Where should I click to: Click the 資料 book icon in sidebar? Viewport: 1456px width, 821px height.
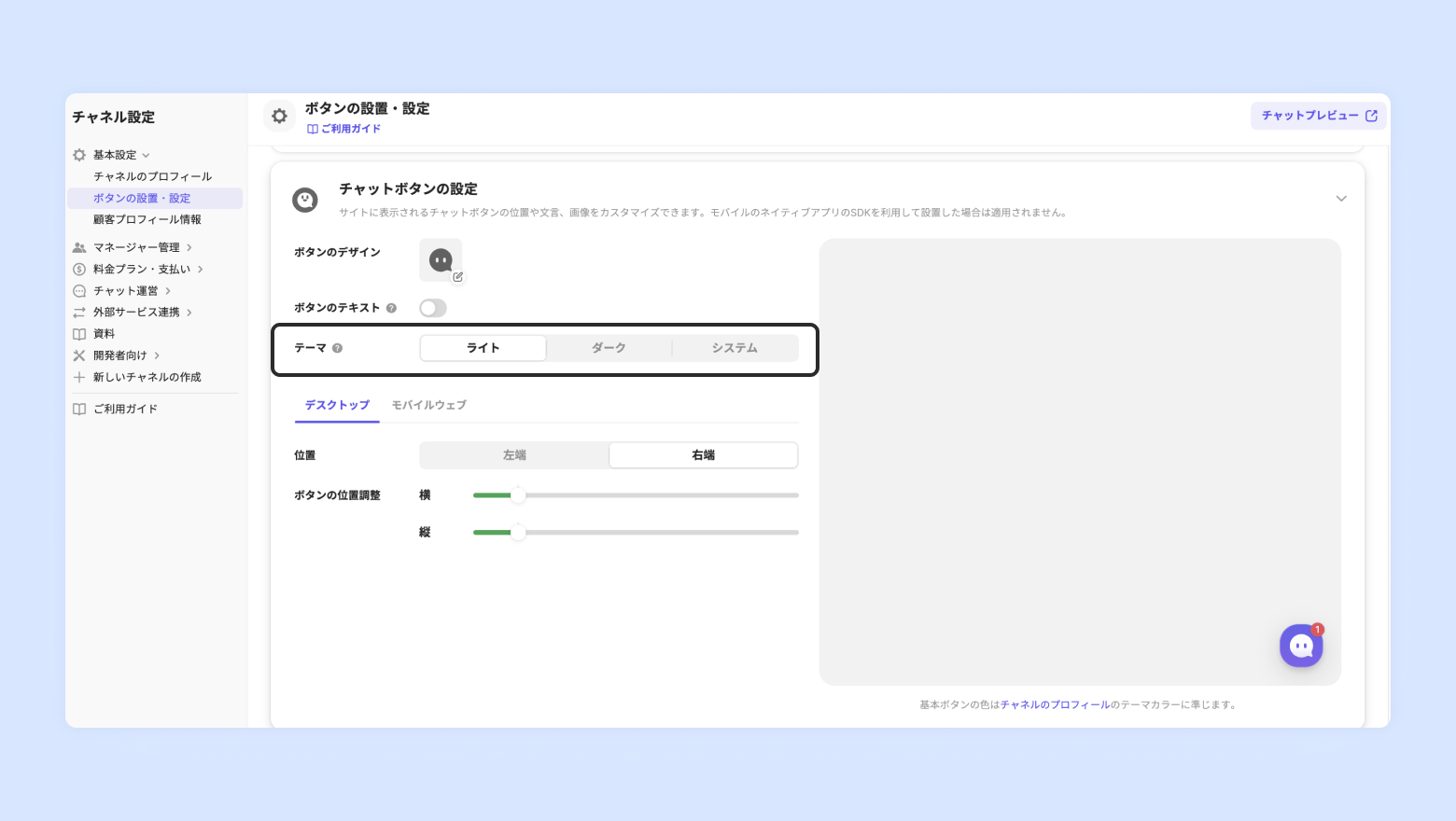(79, 334)
